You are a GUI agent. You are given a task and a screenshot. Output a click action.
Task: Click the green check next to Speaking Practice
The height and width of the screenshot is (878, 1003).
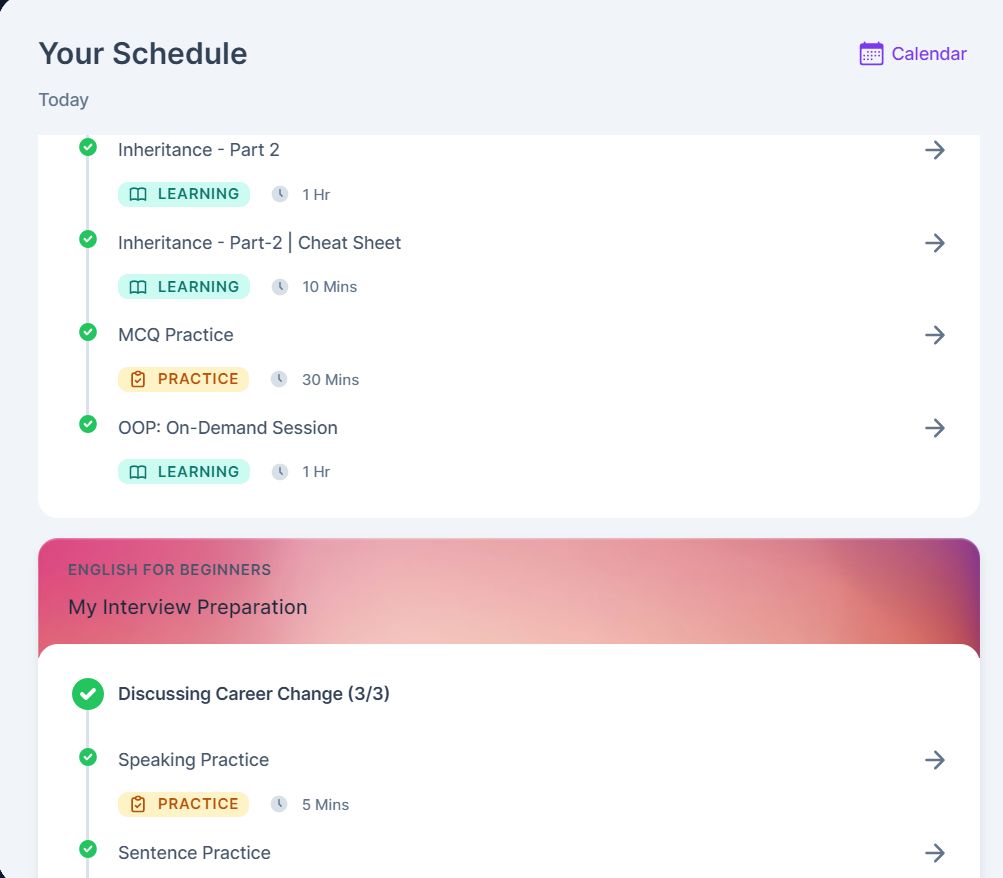[x=88, y=757]
